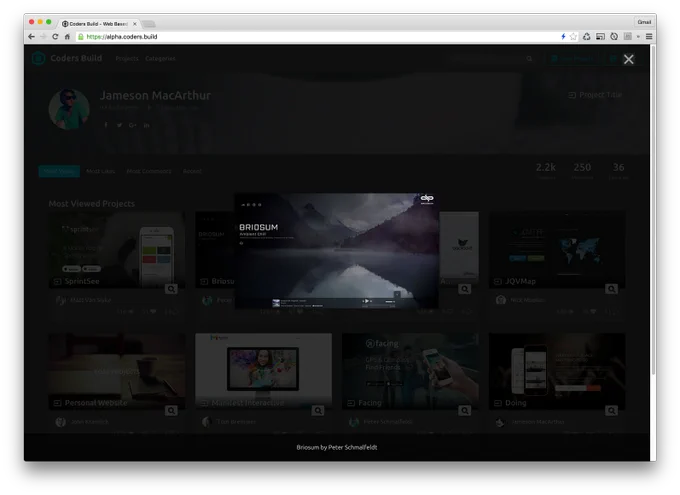Open the Categories nav item
Image resolution: width=680 pixels, height=495 pixels.
[x=160, y=59]
